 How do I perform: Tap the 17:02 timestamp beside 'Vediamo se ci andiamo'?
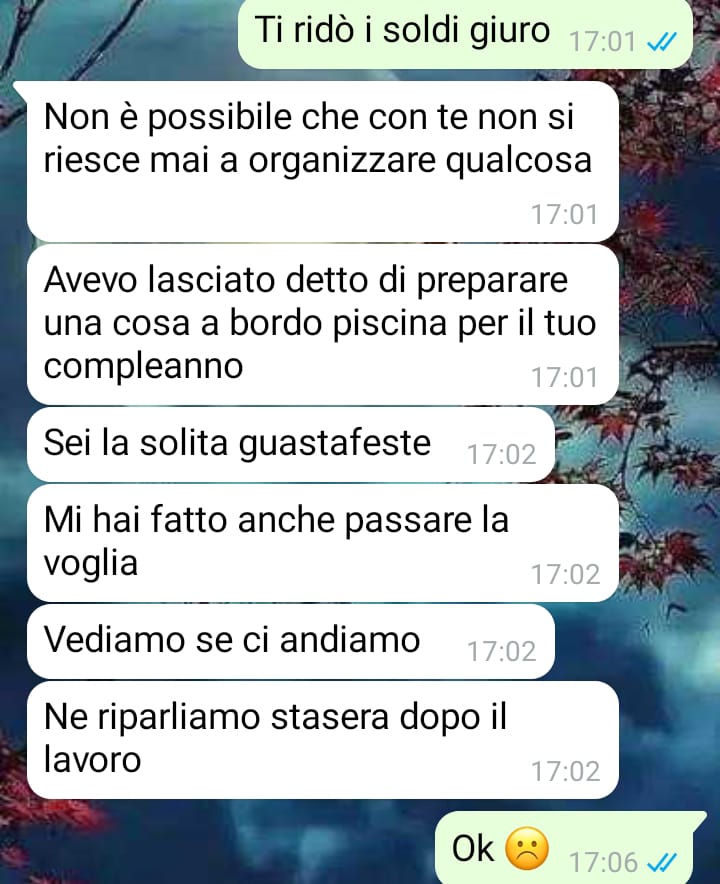(501, 652)
